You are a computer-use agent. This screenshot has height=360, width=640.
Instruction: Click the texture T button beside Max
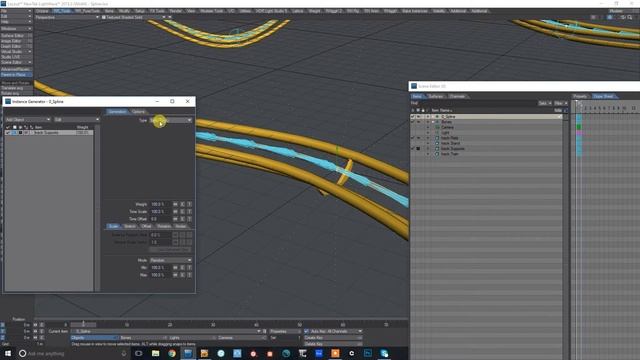189,275
